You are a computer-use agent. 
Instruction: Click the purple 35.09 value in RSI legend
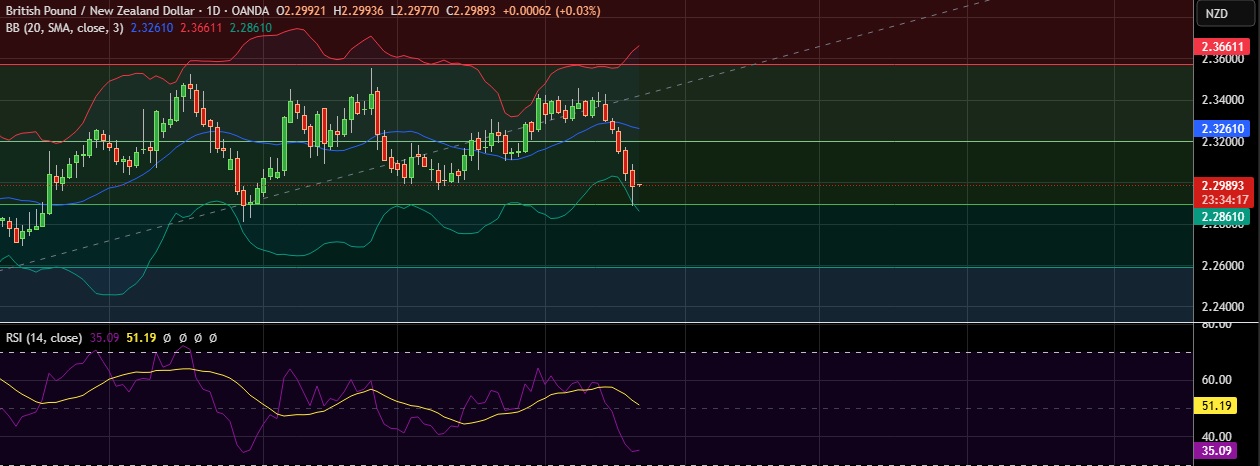tap(105, 338)
